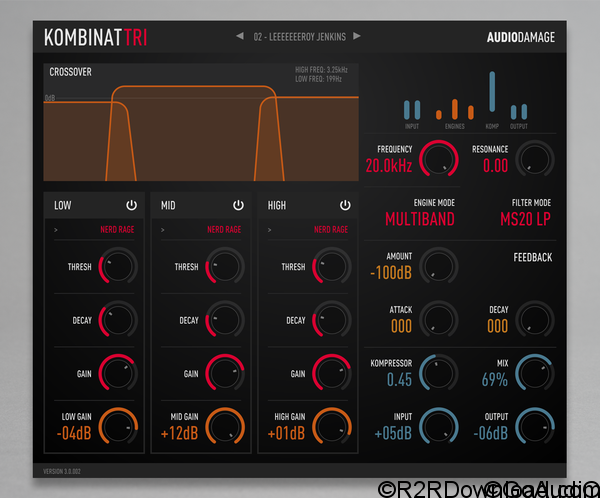Click the MID band THRESH knob
The width and height of the screenshot is (600, 498).
click(225, 266)
